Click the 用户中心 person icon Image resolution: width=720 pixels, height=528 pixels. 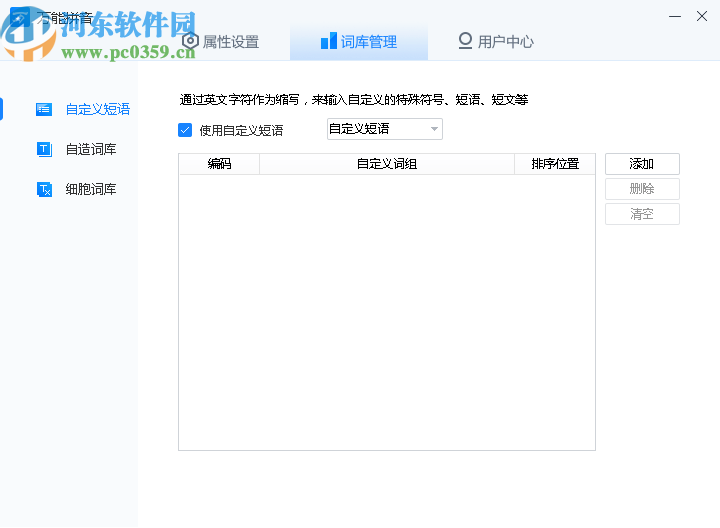465,40
